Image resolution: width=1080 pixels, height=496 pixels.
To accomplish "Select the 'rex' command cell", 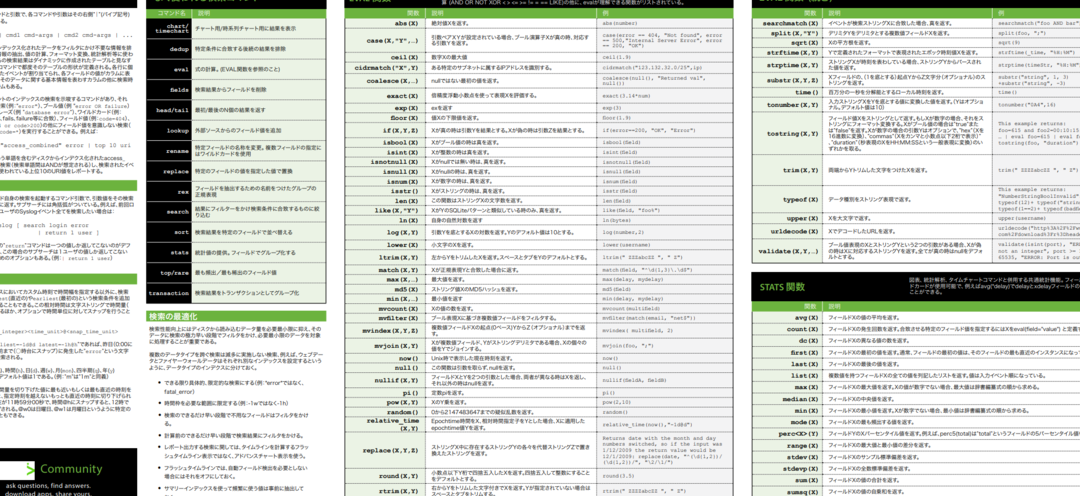I will (x=169, y=192).
